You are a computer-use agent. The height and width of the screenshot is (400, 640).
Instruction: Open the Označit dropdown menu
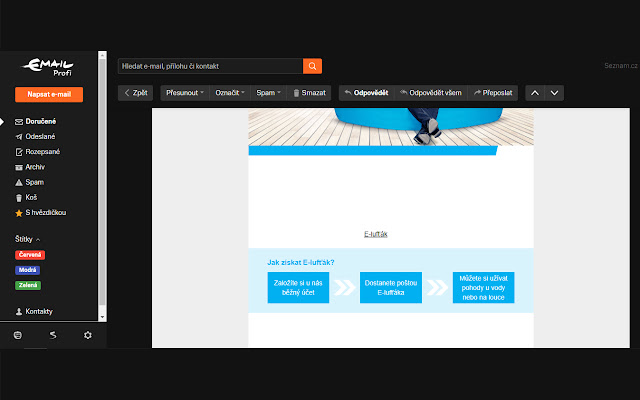pos(230,93)
